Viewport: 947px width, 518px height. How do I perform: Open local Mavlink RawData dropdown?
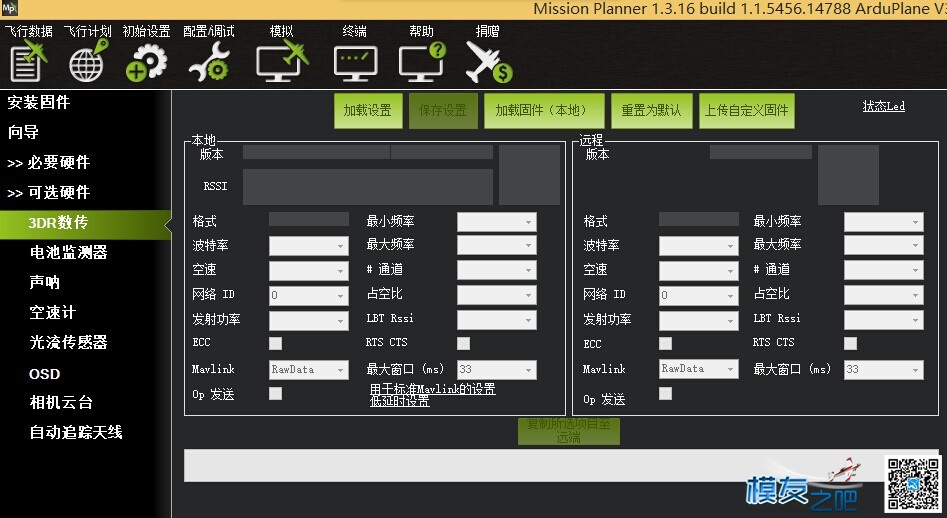[x=309, y=369]
